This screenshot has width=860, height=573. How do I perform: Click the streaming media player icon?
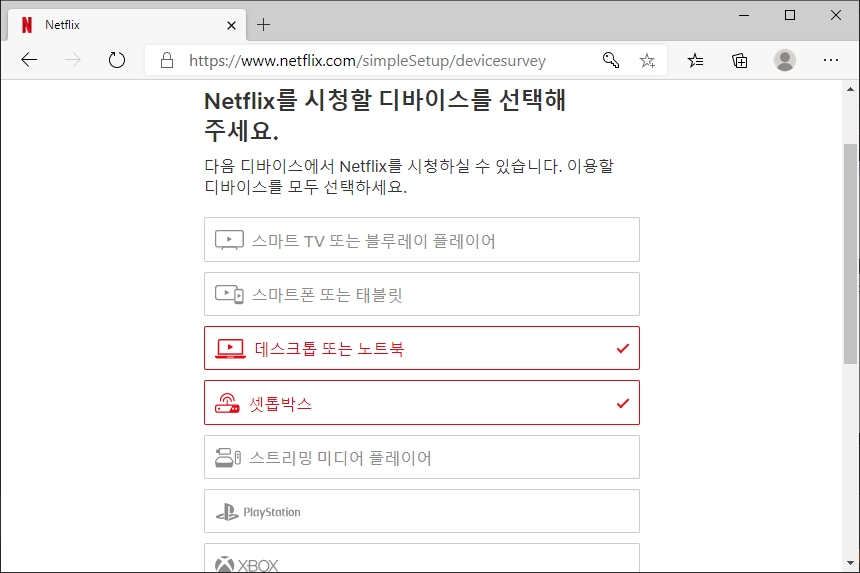228,457
